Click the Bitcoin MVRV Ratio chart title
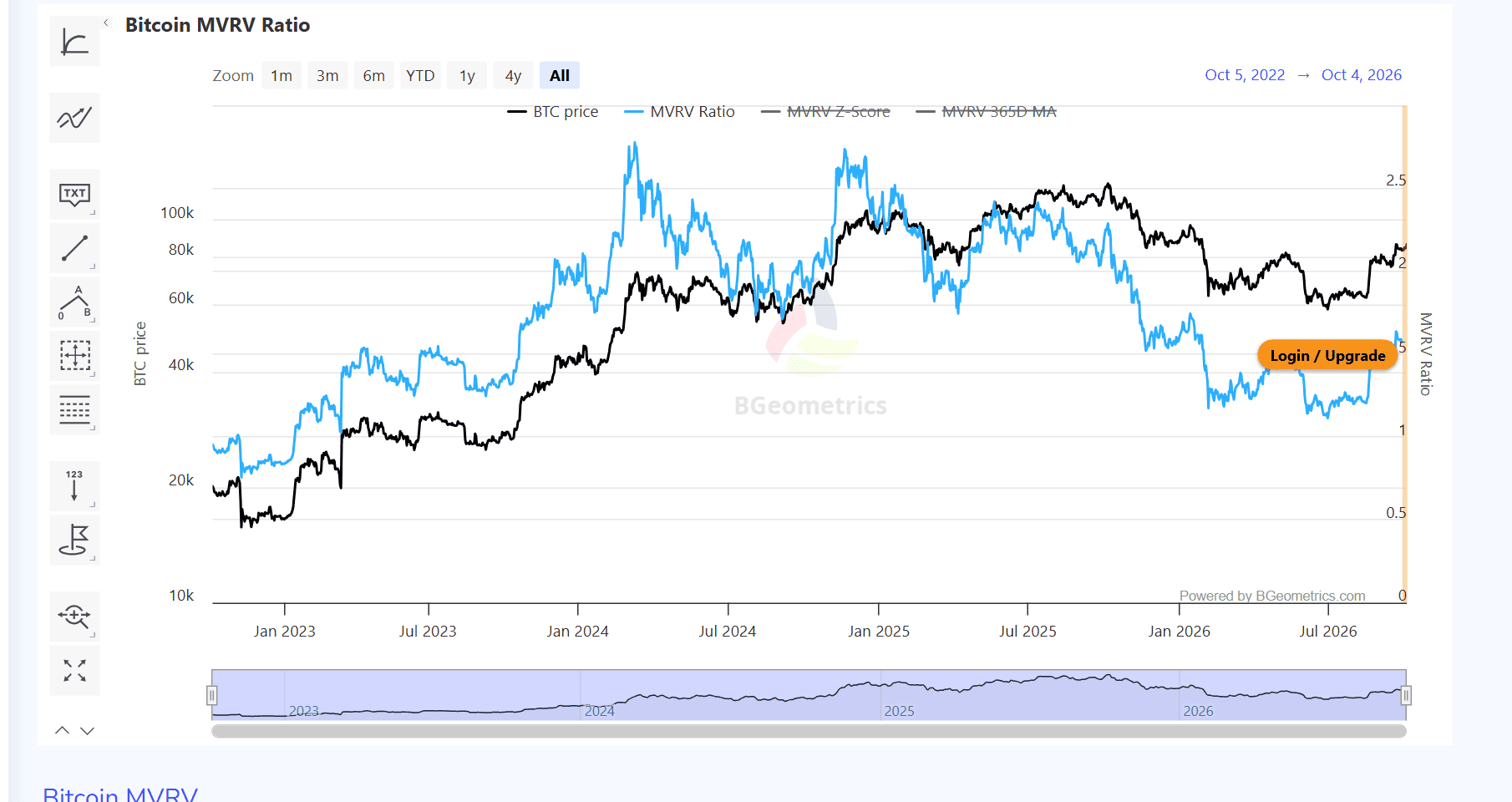 [x=217, y=25]
